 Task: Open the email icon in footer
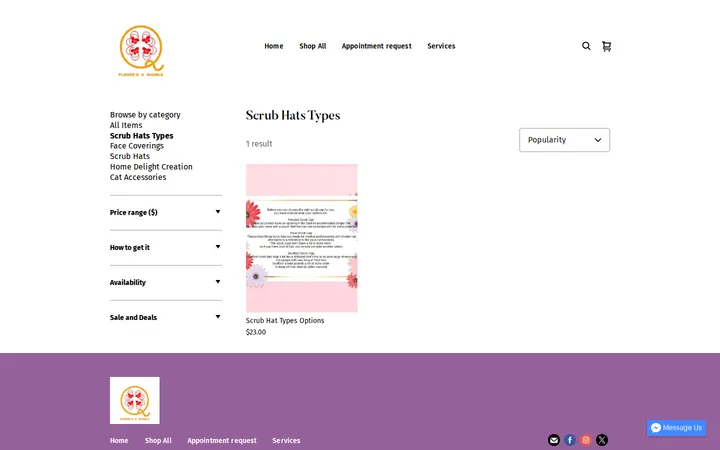pyautogui.click(x=554, y=440)
